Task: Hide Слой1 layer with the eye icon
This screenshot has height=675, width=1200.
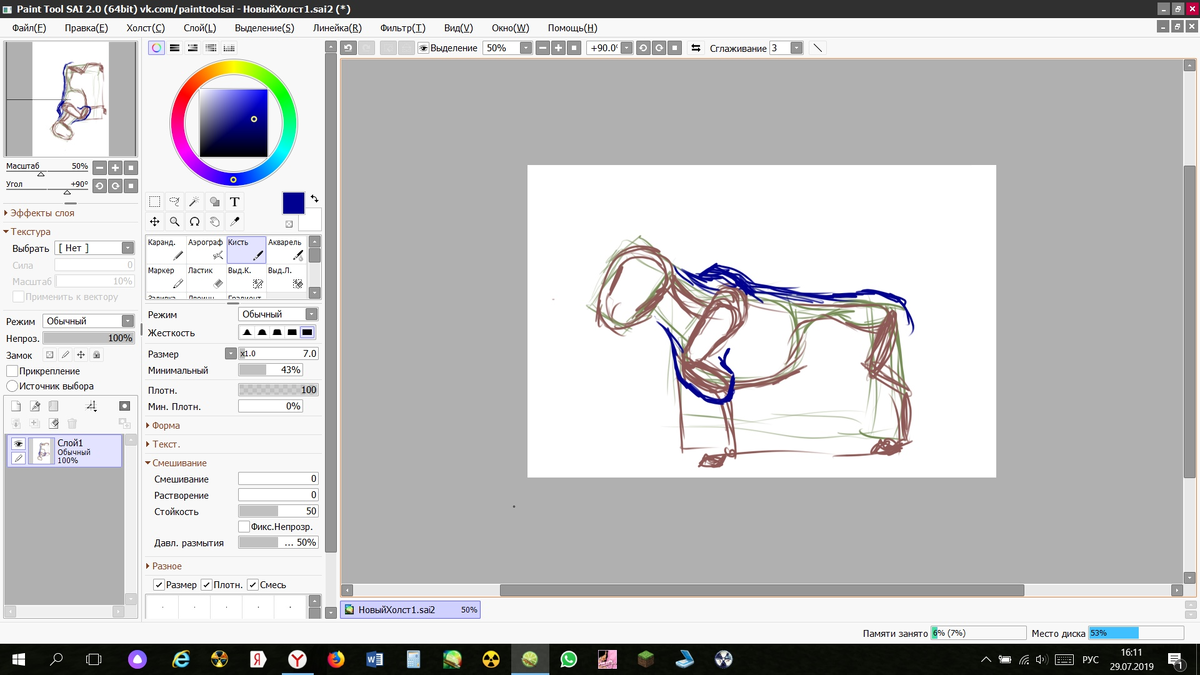Action: [x=18, y=443]
